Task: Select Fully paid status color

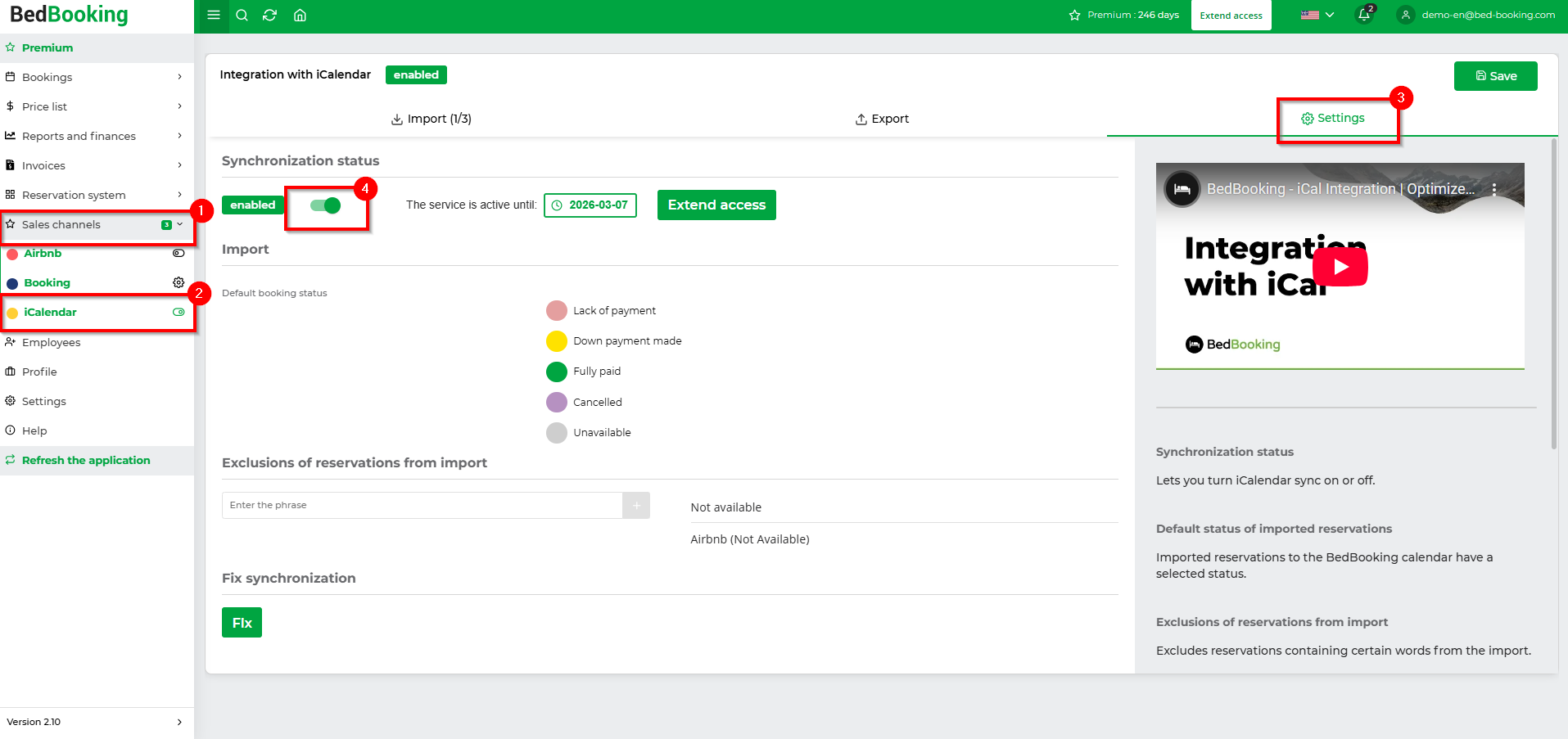Action: [557, 372]
